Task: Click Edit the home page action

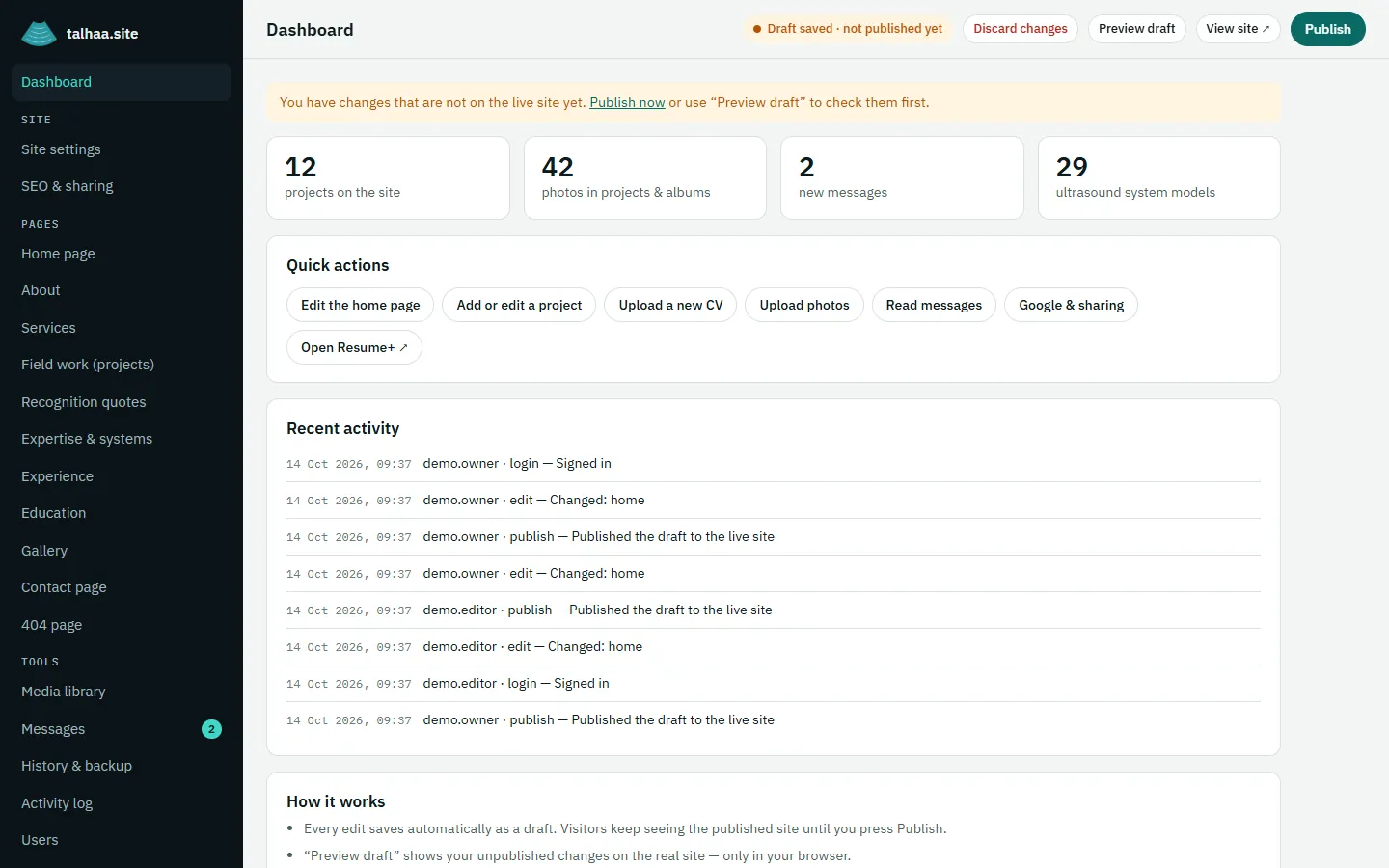Action: click(360, 305)
